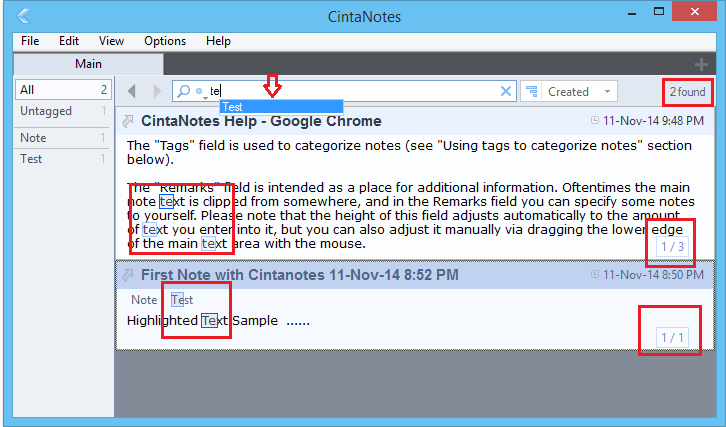Select the Test tag in sidebar

63,159
